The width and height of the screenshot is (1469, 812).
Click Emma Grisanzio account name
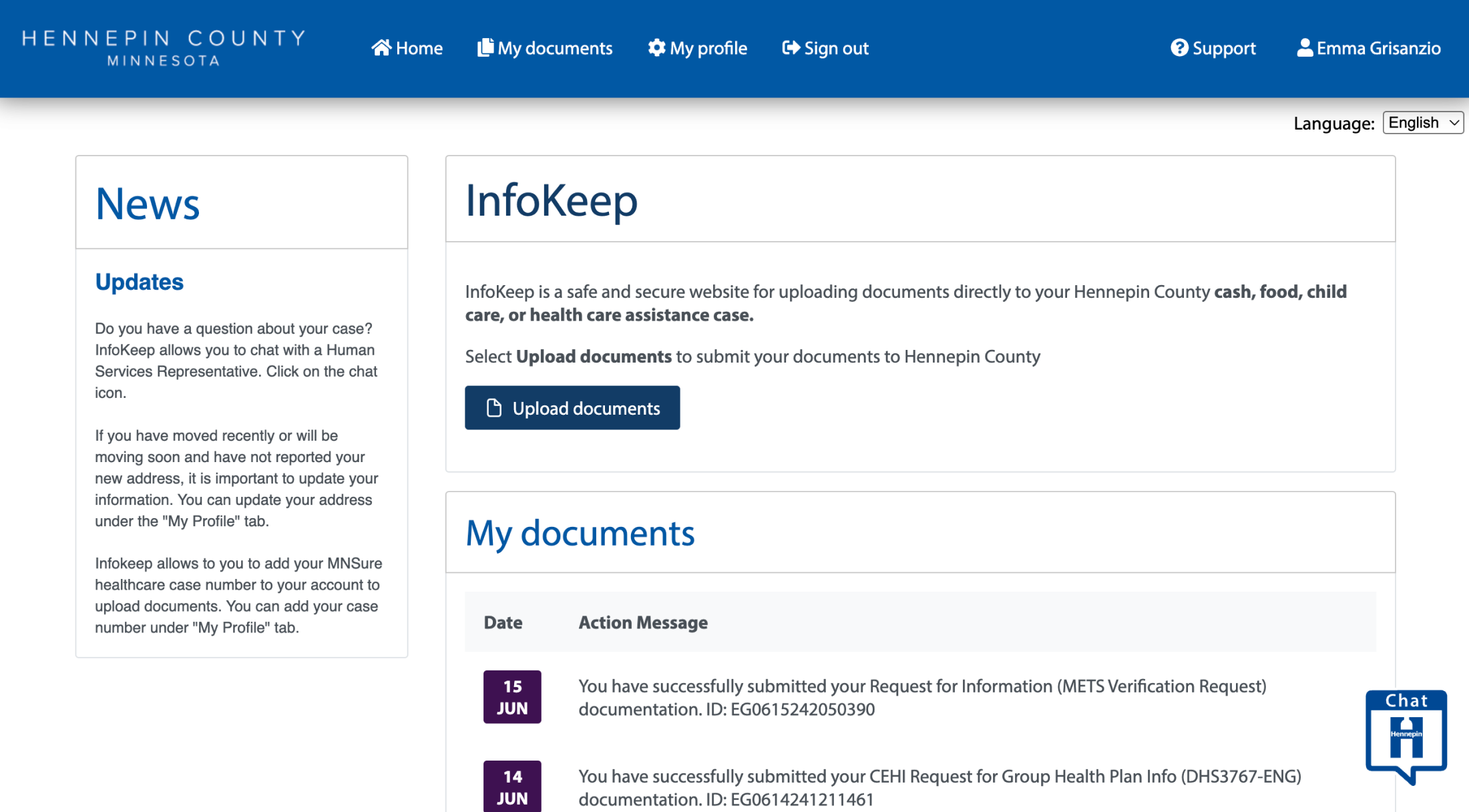[1378, 48]
